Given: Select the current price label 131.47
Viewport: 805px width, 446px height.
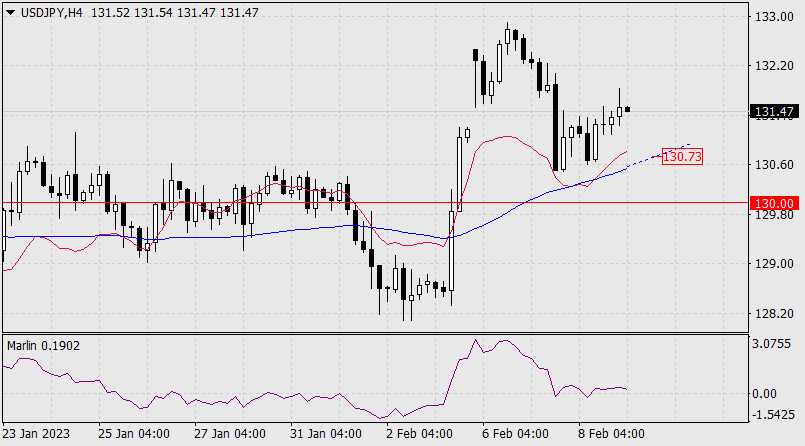Looking at the screenshot, I should point(774,111).
